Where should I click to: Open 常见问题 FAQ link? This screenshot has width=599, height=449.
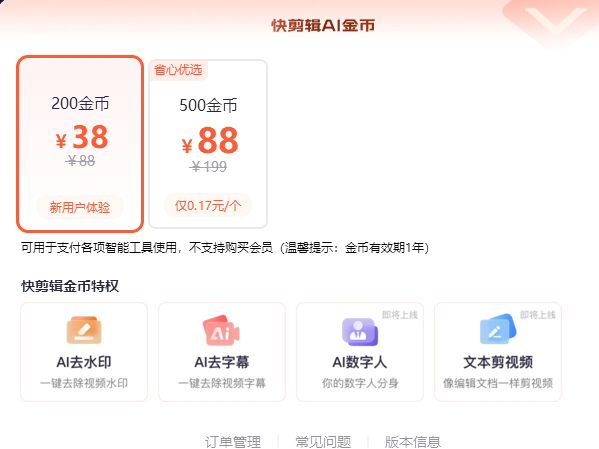tap(323, 442)
